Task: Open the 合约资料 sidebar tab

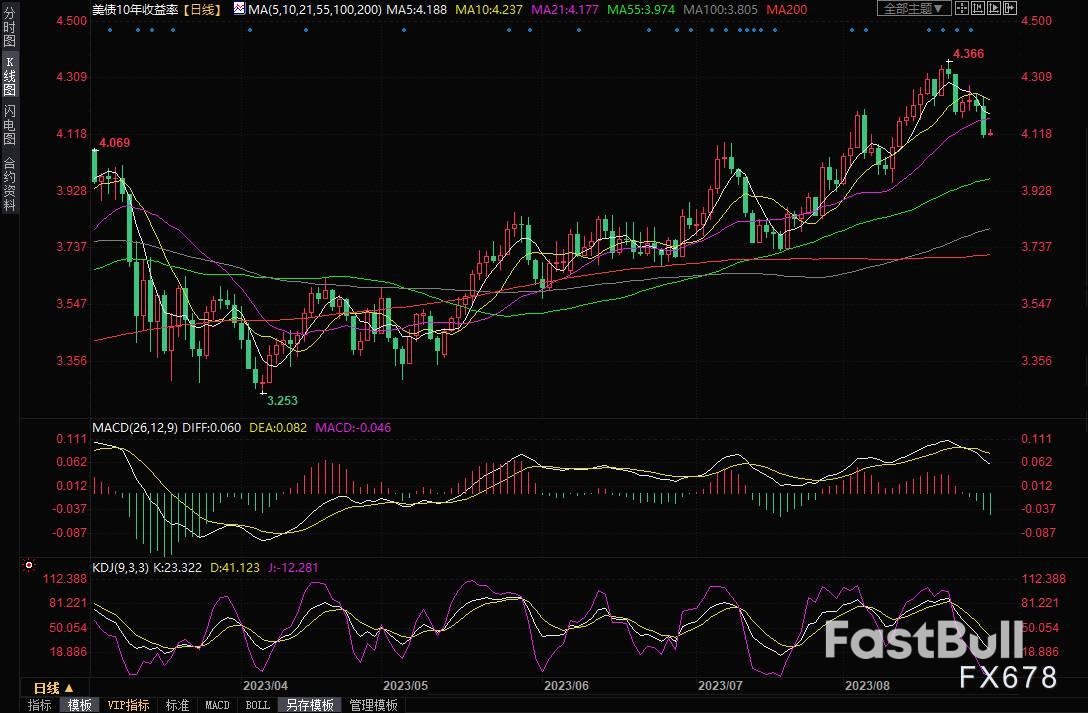Action: click(9, 184)
